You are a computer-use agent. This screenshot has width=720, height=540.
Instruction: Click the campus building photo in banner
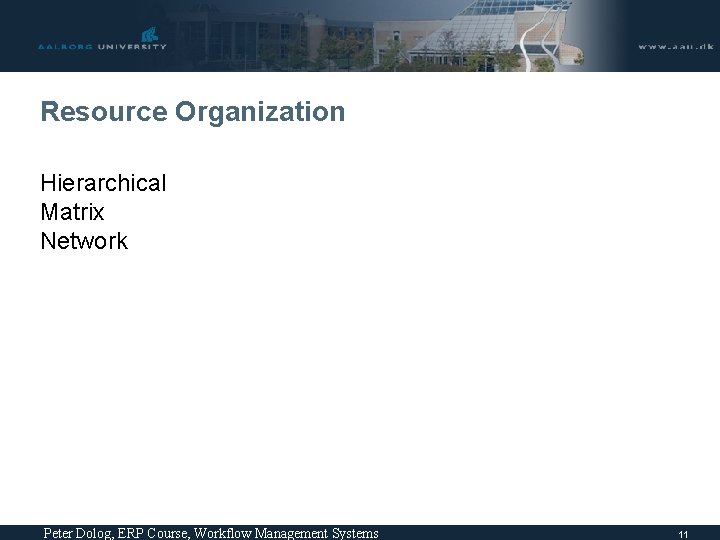tap(377, 36)
